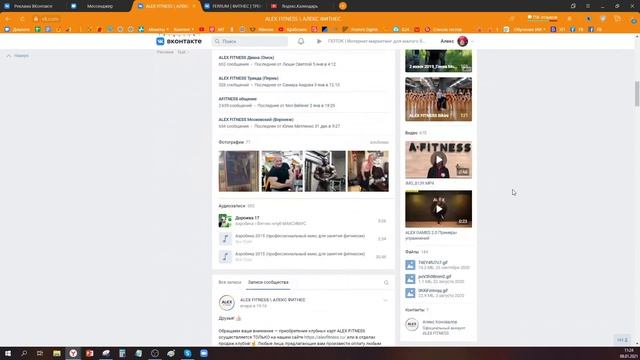Viewport: 640px width, 360px height.
Task: Select the Записи сообщества tab
Action: click(268, 282)
